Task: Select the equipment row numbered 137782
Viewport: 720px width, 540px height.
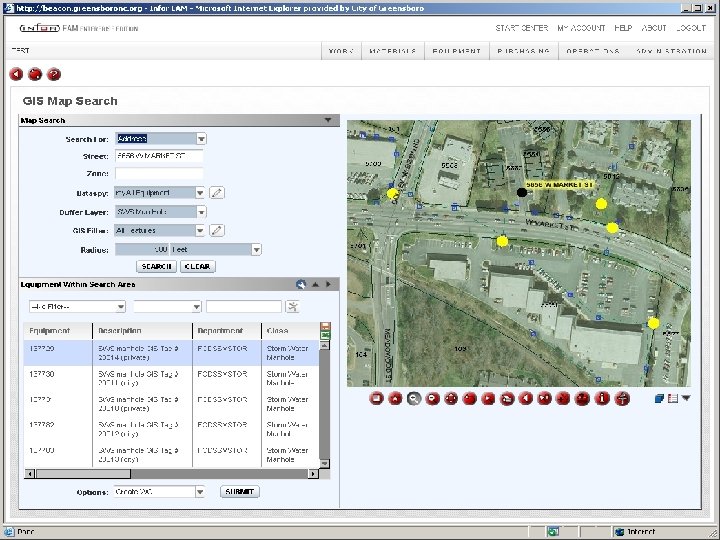Action: [171, 429]
